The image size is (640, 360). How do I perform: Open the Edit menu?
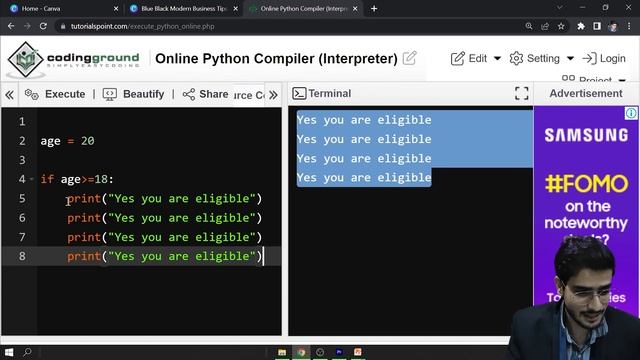pos(478,58)
